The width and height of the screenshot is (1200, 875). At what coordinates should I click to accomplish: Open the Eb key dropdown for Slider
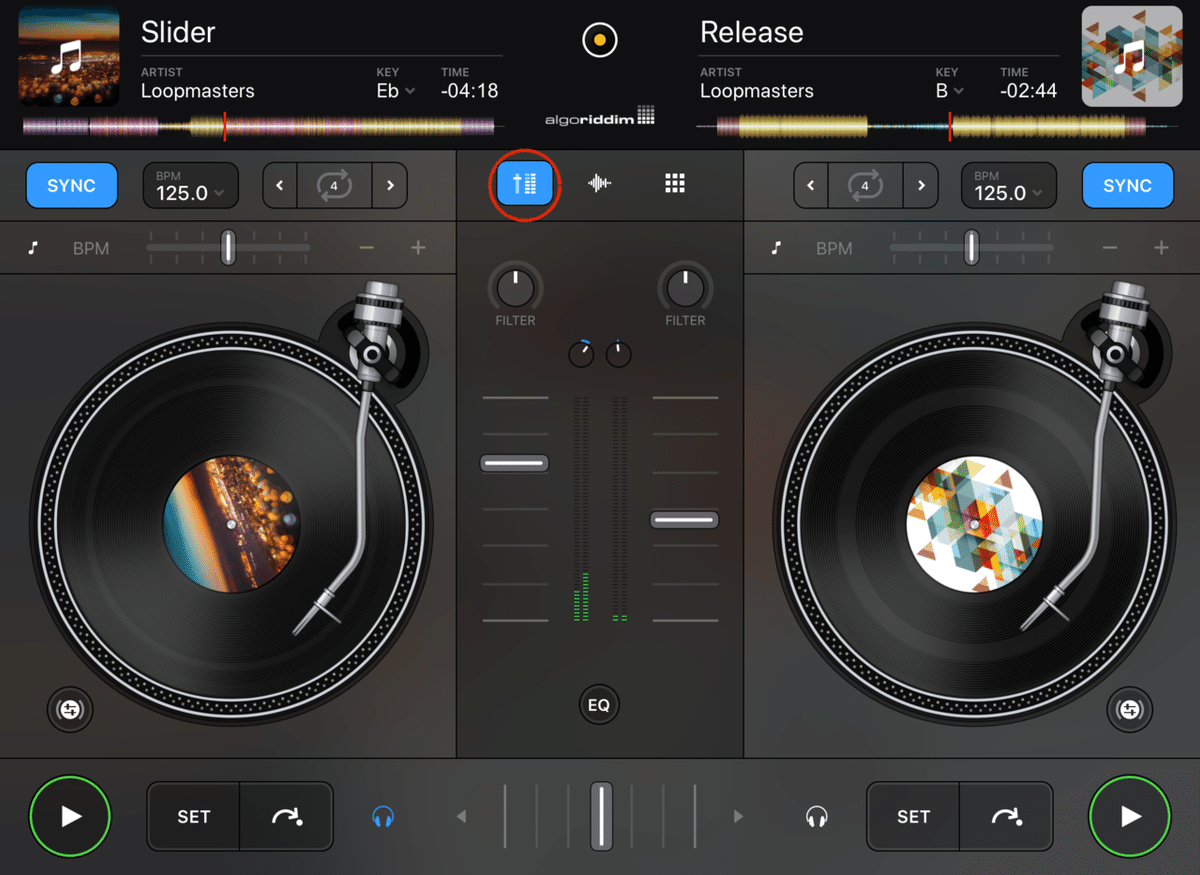point(395,91)
